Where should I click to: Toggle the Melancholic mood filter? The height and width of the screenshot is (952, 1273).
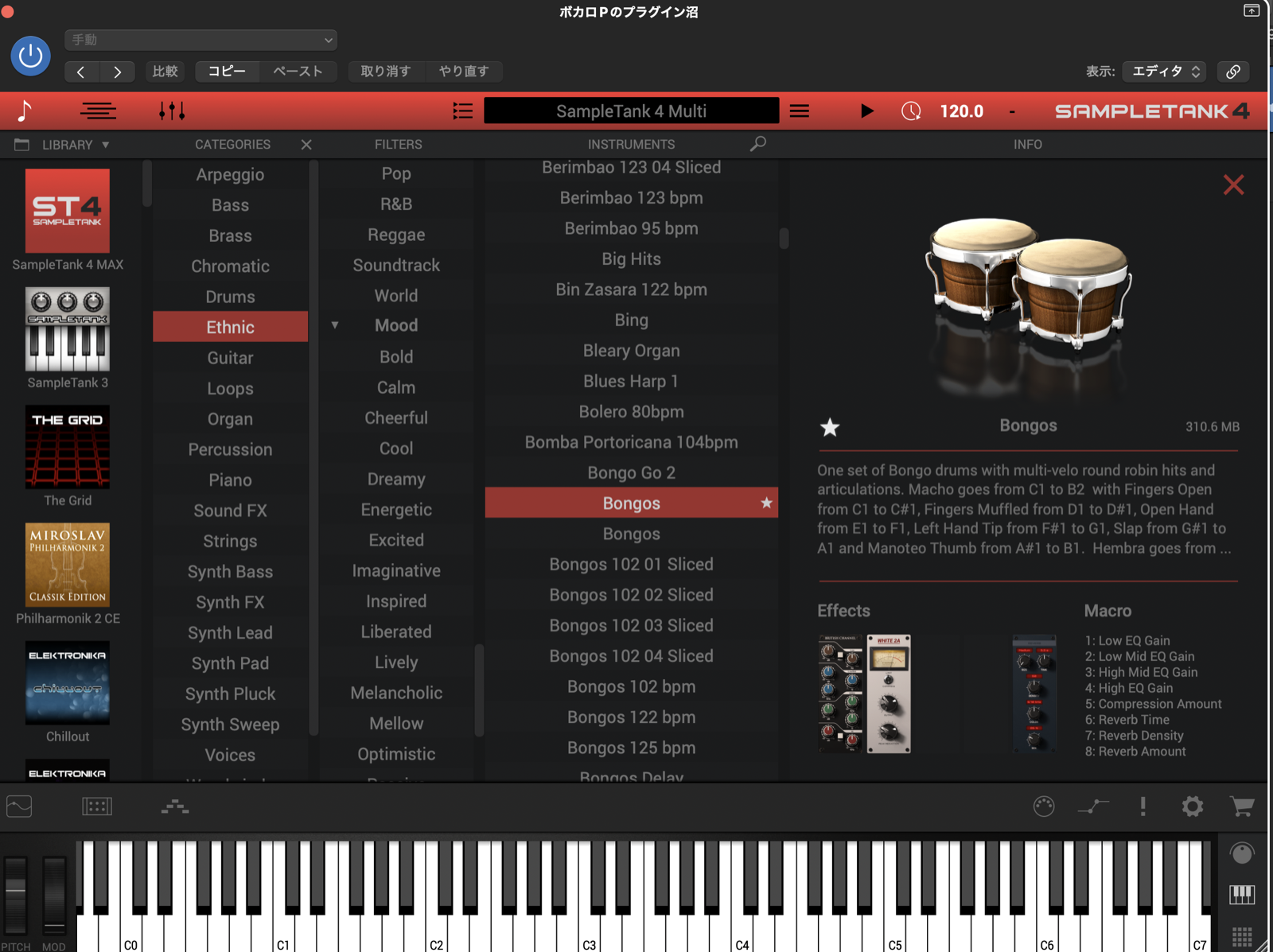(396, 693)
